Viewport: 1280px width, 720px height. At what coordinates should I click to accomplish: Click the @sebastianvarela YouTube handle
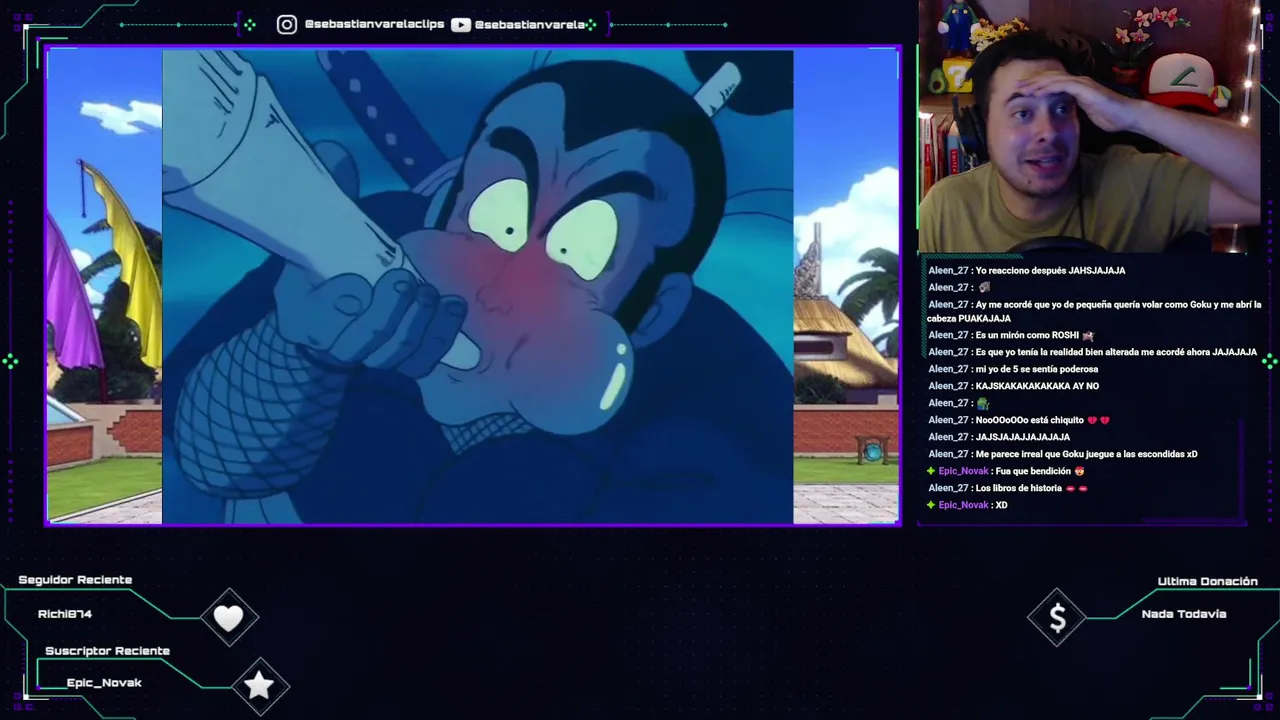[x=530, y=24]
